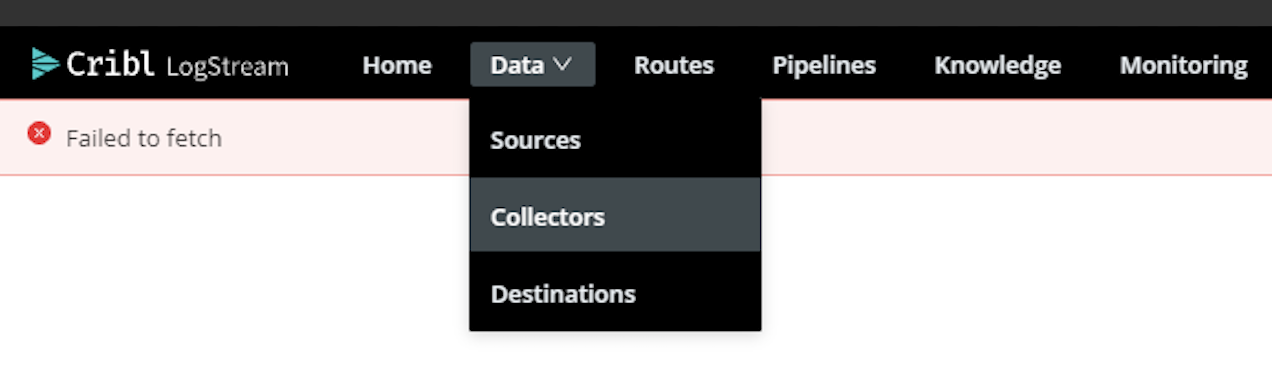Go to the Home page
Screen dimensions: 1272x384
[397, 65]
